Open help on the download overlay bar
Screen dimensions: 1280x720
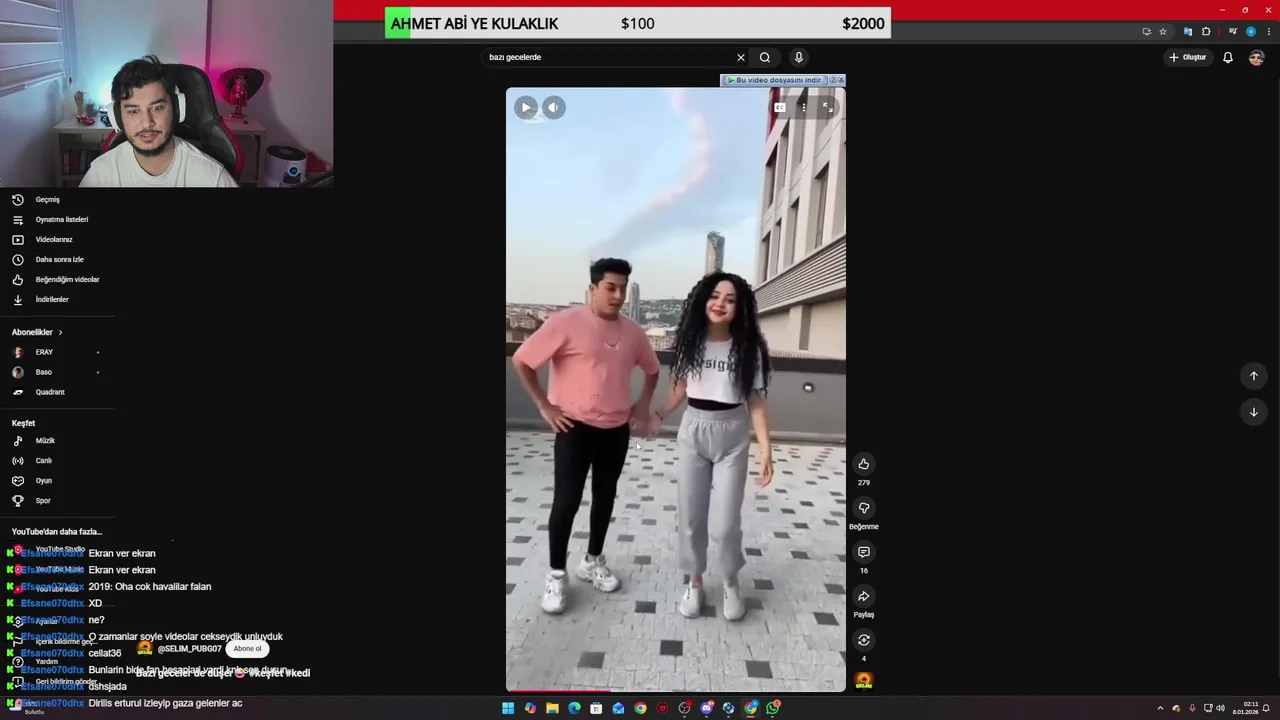pyautogui.click(x=832, y=80)
